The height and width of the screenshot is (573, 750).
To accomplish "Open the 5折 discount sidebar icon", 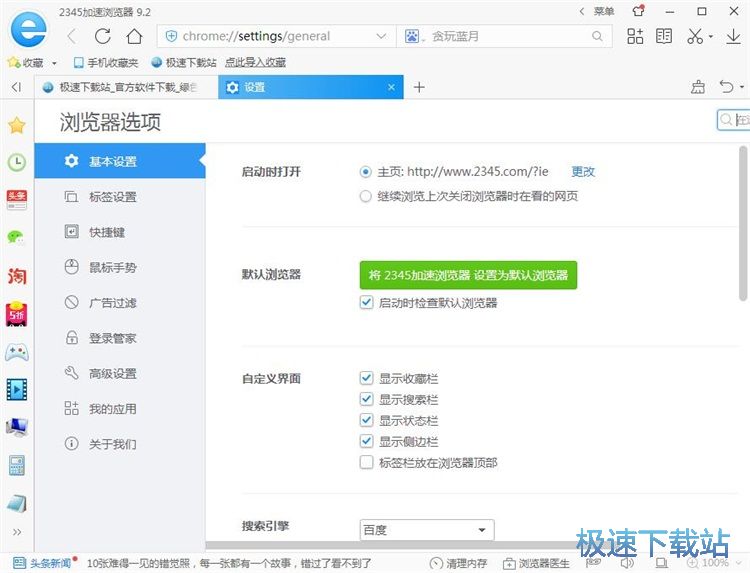I will point(17,314).
